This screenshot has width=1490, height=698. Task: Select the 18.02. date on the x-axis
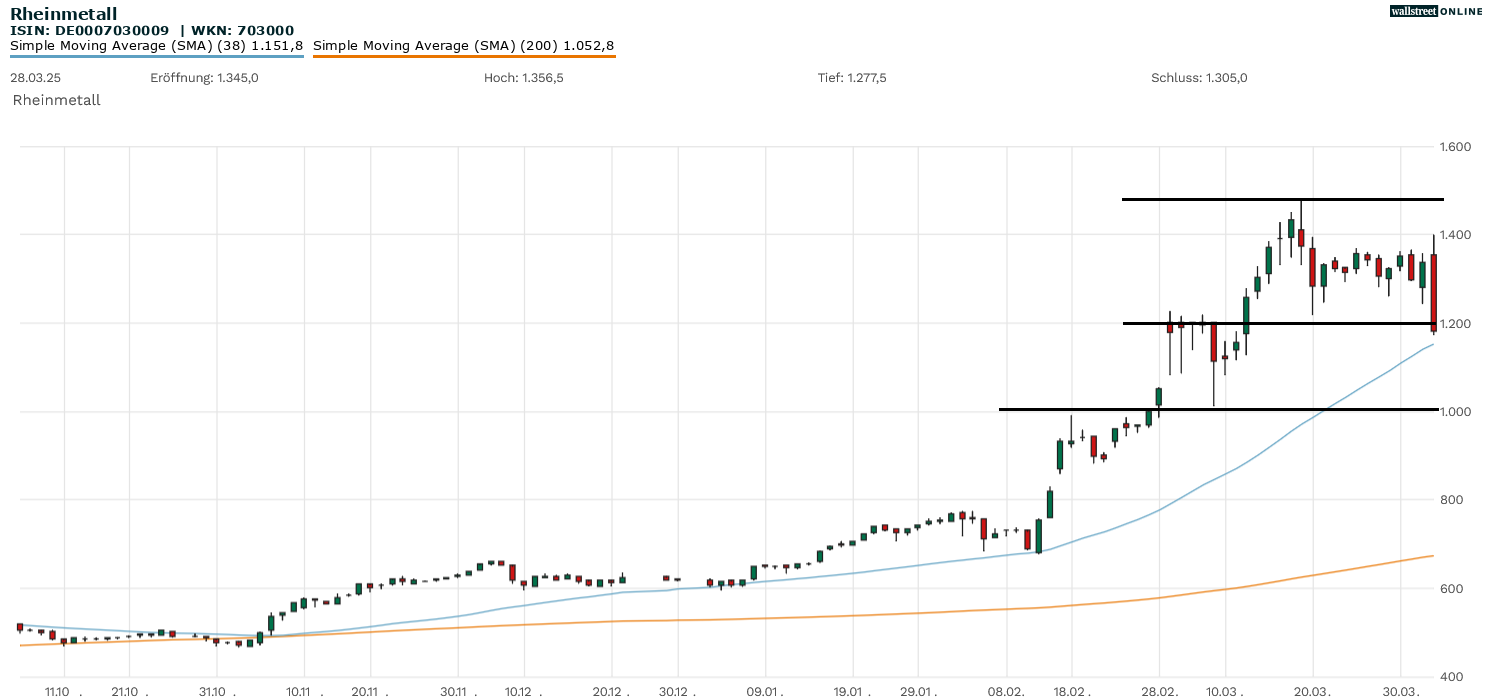(x=1072, y=691)
